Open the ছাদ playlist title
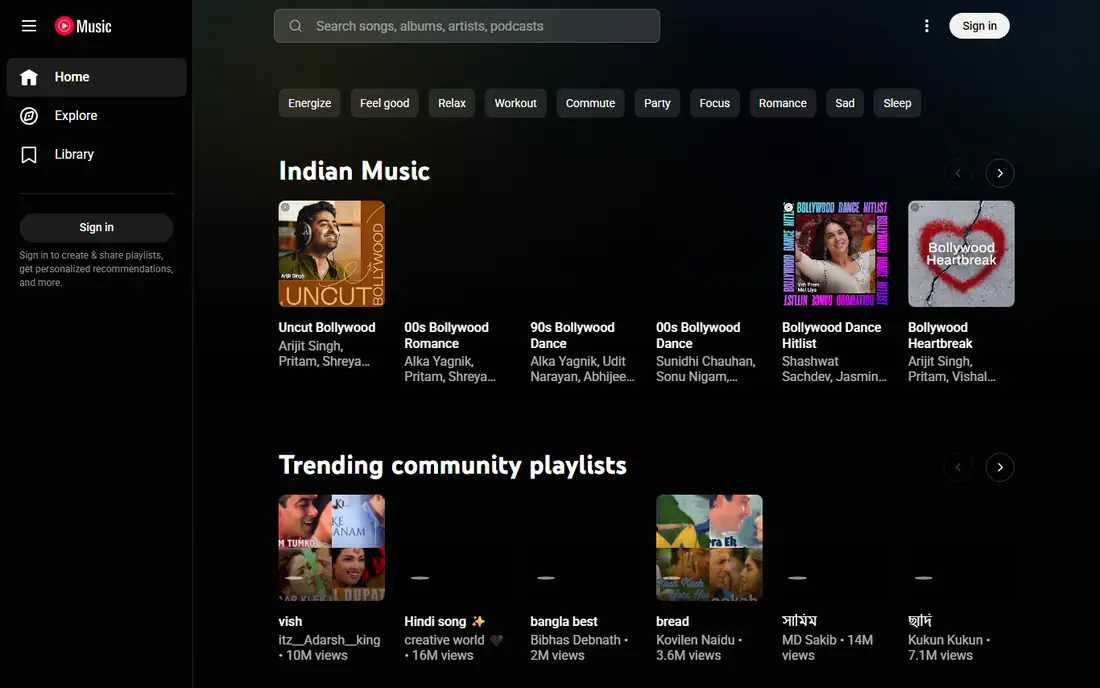Image resolution: width=1100 pixels, height=688 pixels. 920,621
